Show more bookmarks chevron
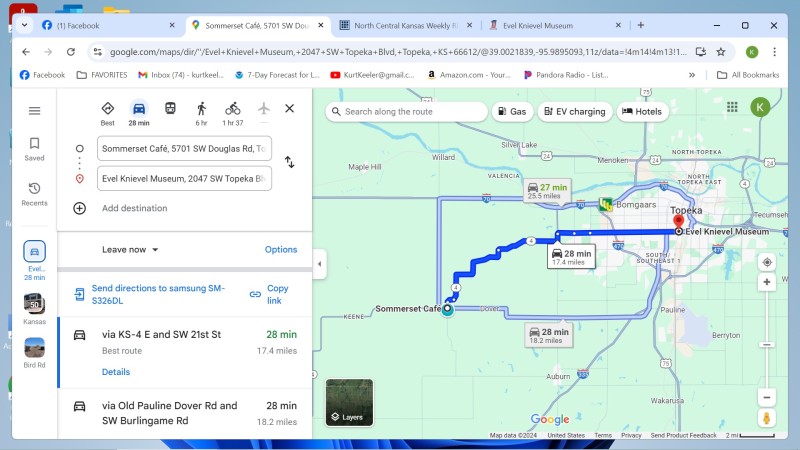This screenshot has height=450, width=800. click(691, 75)
